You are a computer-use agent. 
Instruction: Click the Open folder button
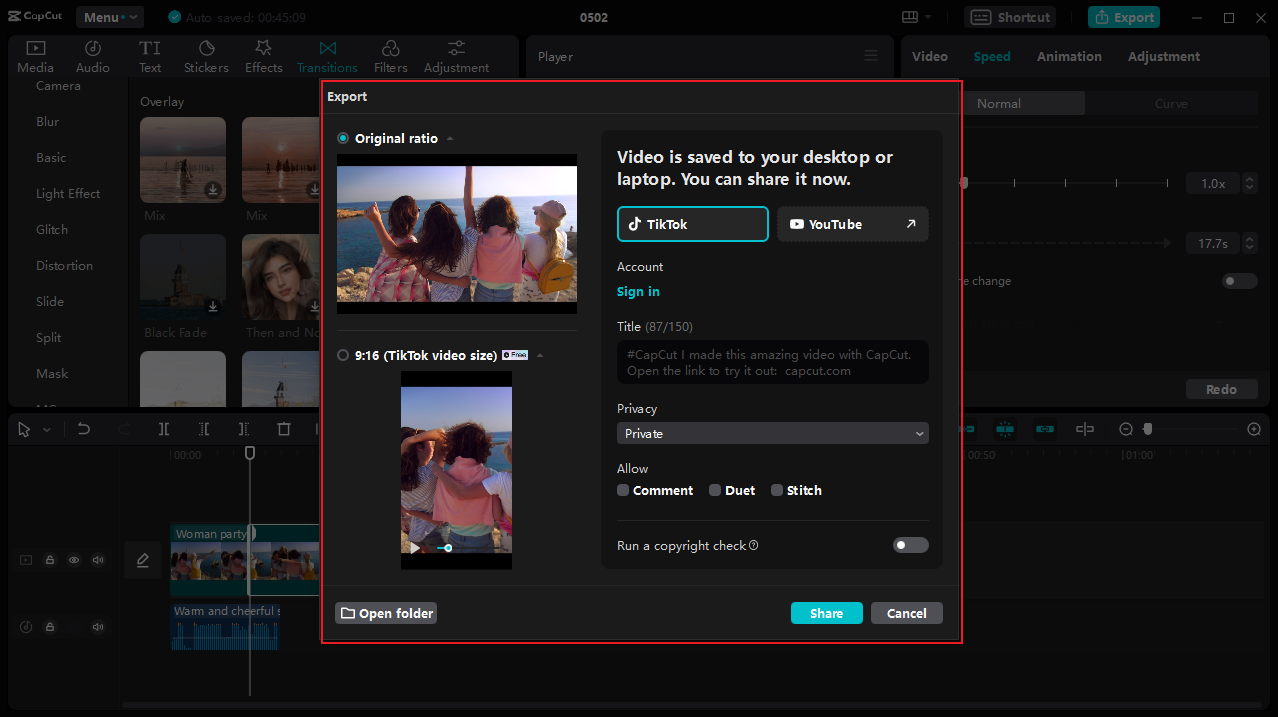pos(386,613)
